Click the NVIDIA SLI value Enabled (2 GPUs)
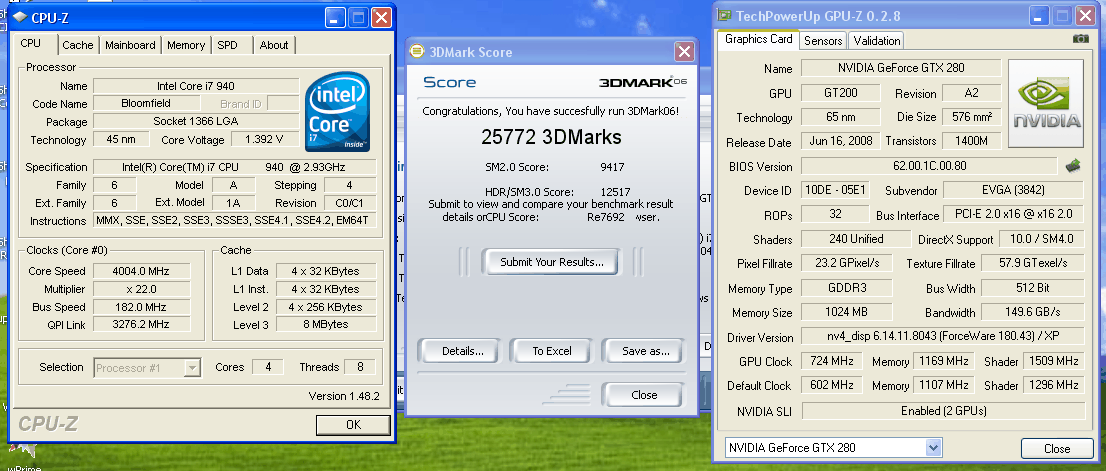The height and width of the screenshot is (471, 1106). pos(942,410)
